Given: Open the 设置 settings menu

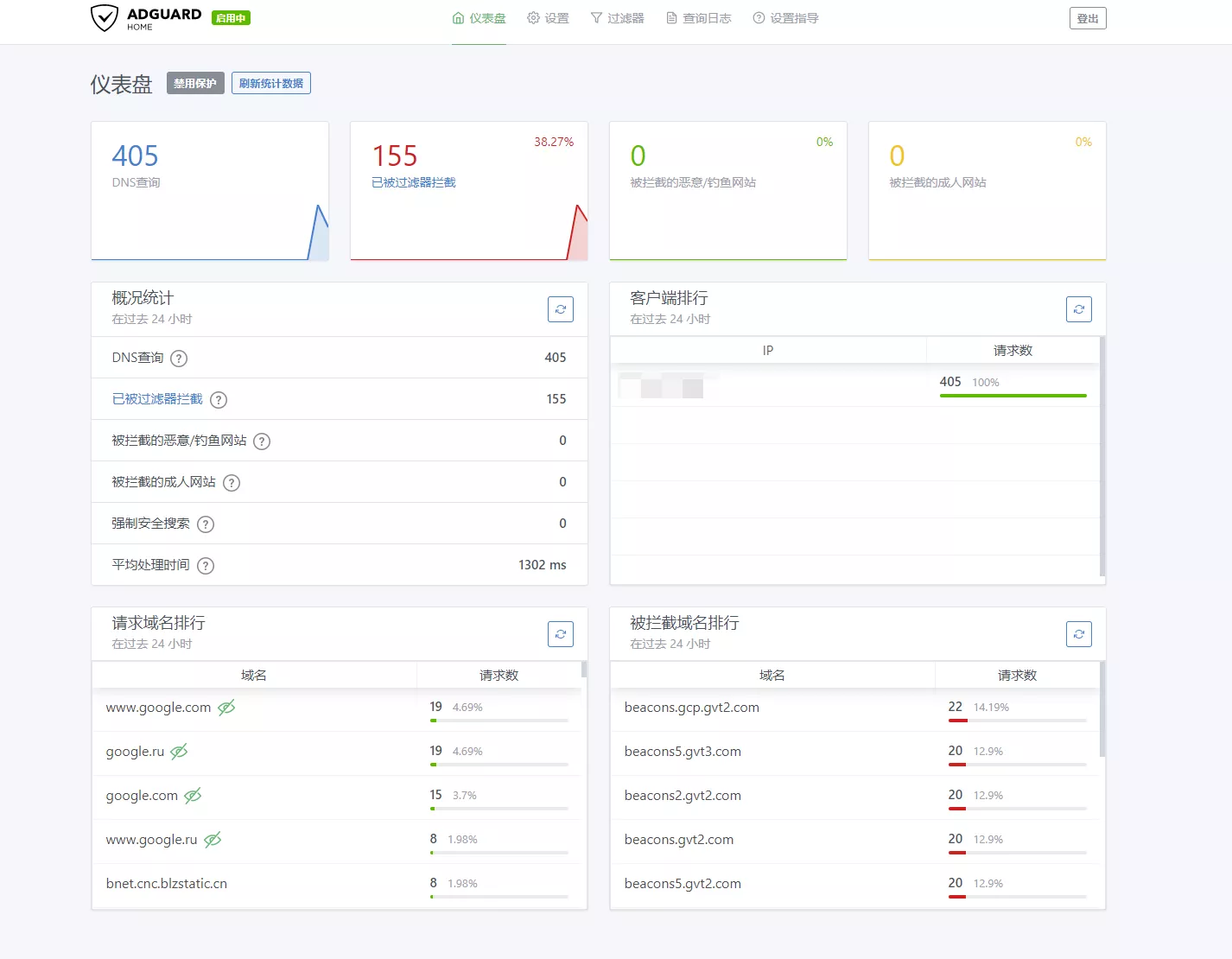Looking at the screenshot, I should click(549, 18).
